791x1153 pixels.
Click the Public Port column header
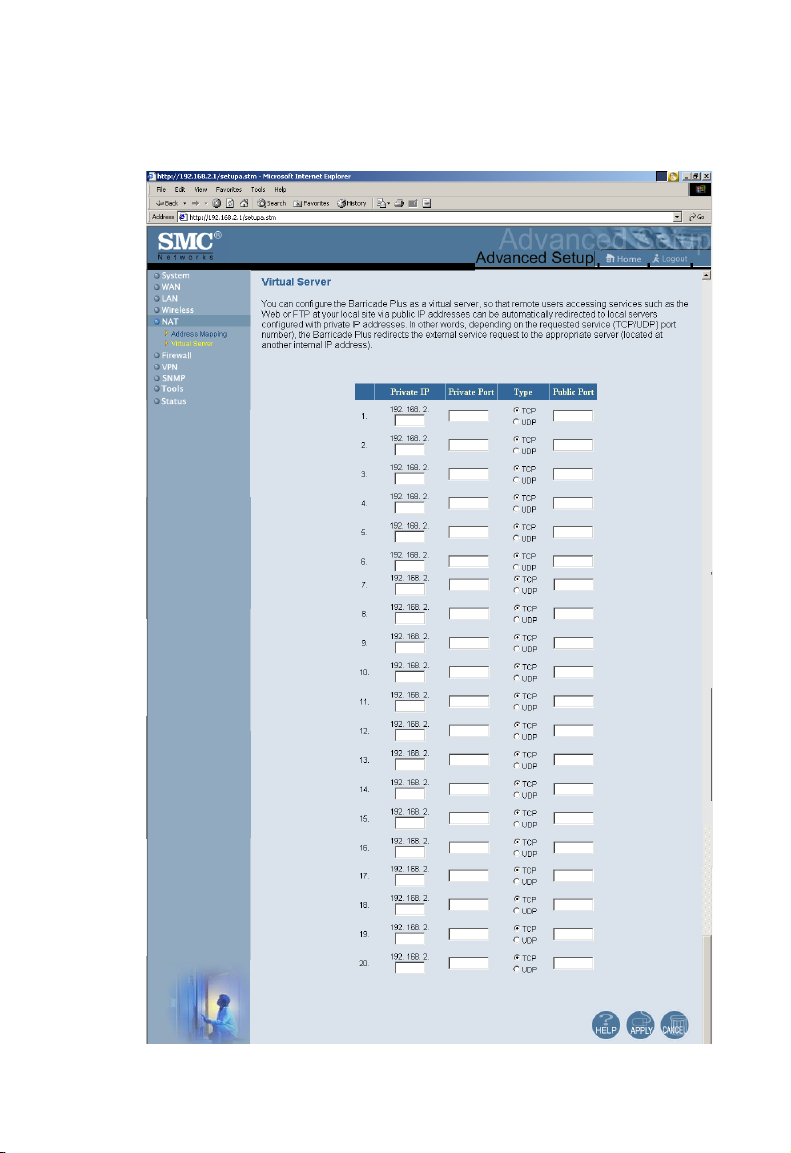[x=573, y=392]
